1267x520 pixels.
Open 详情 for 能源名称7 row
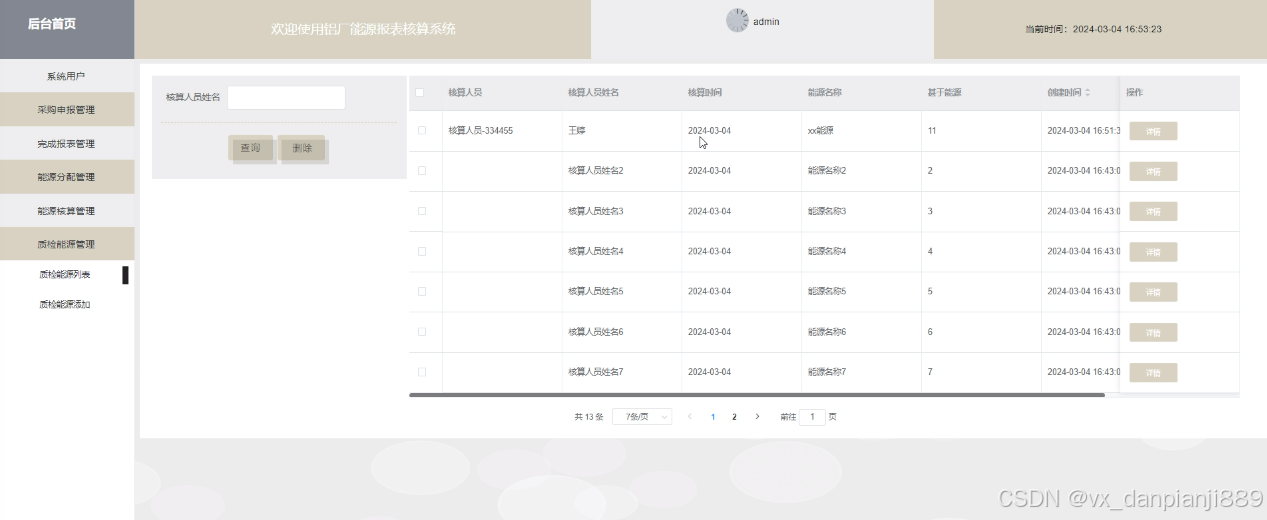coord(1153,372)
